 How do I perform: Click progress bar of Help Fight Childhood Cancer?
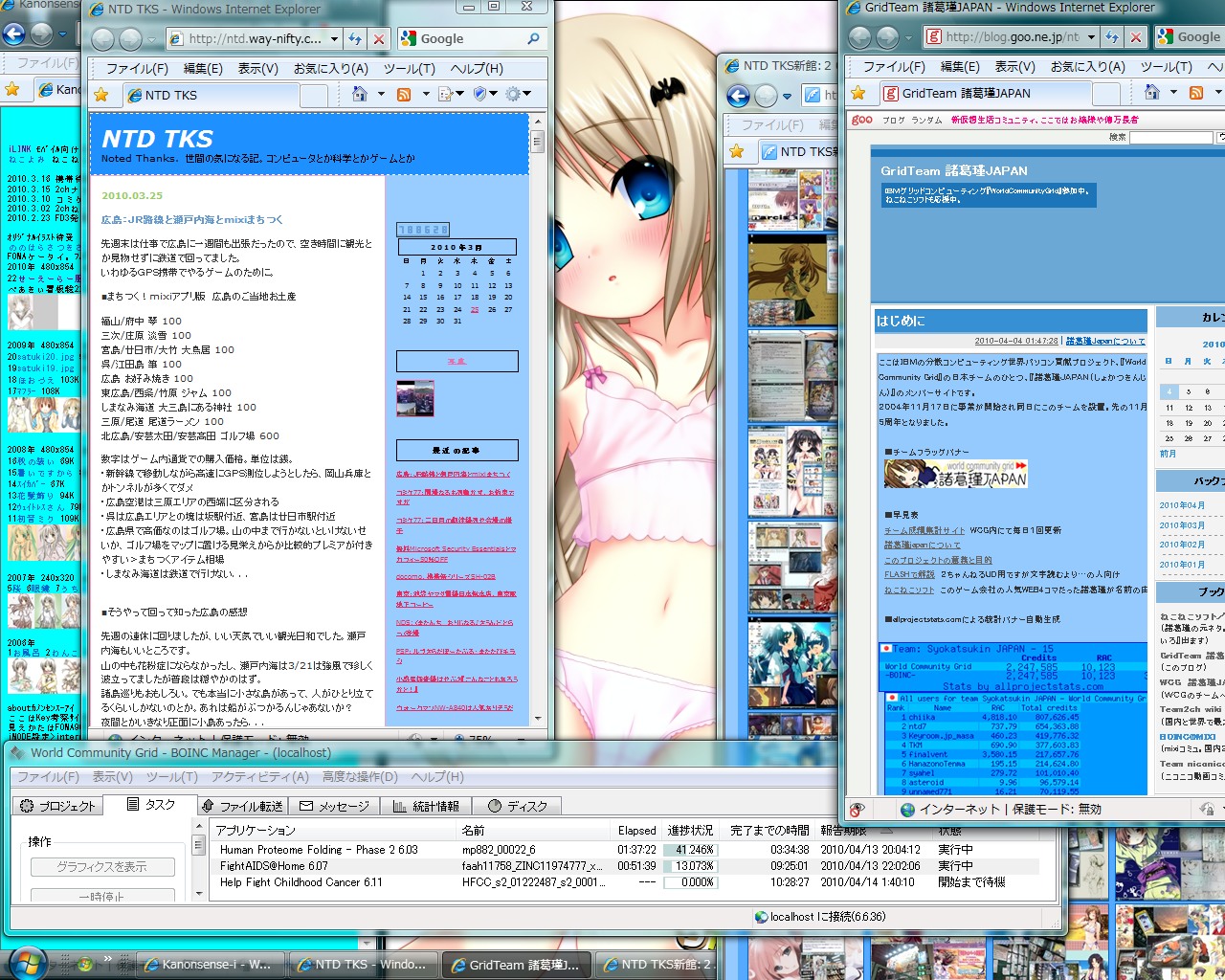point(690,882)
